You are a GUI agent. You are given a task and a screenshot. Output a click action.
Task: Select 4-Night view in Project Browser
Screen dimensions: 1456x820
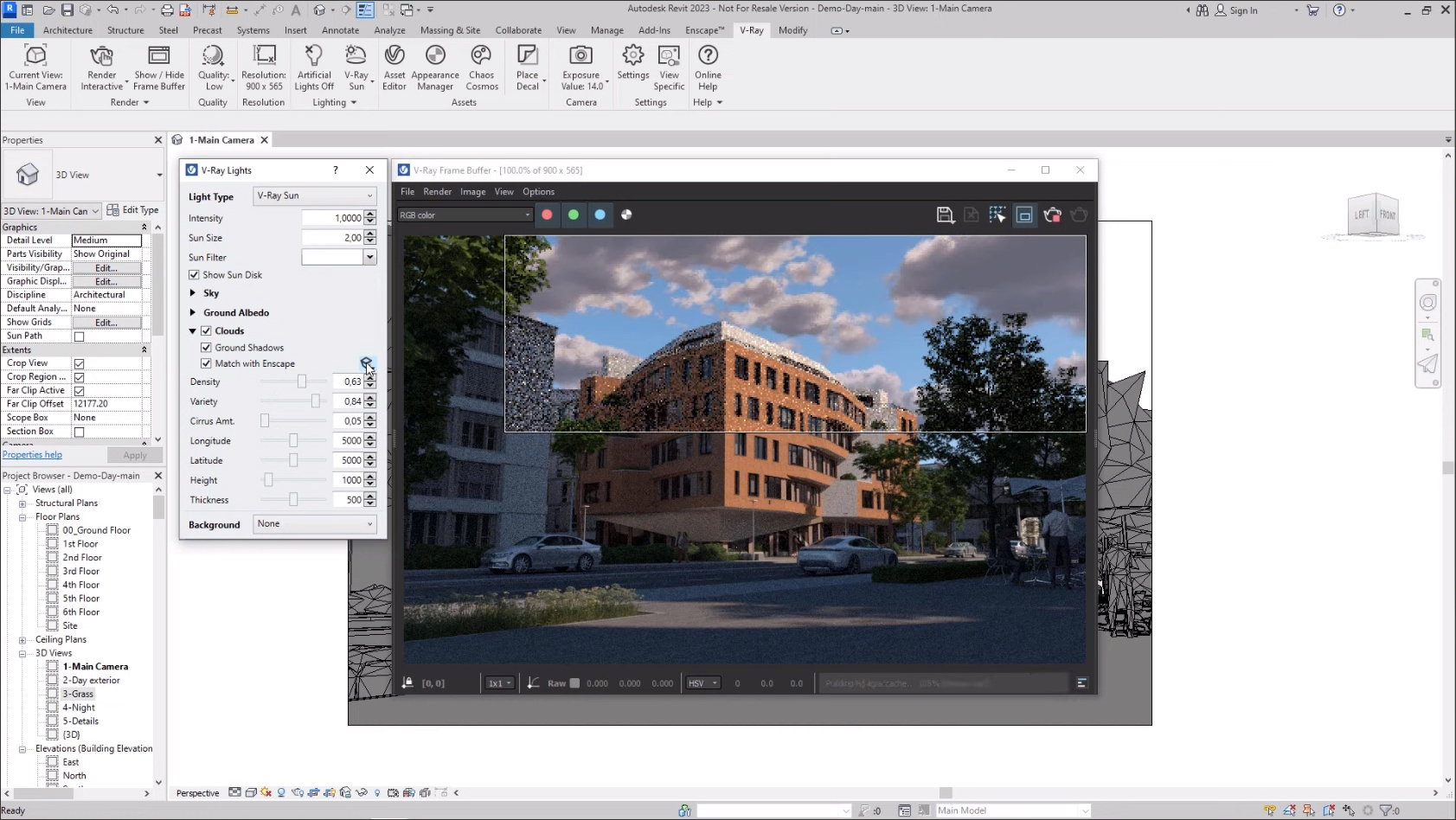(x=79, y=708)
